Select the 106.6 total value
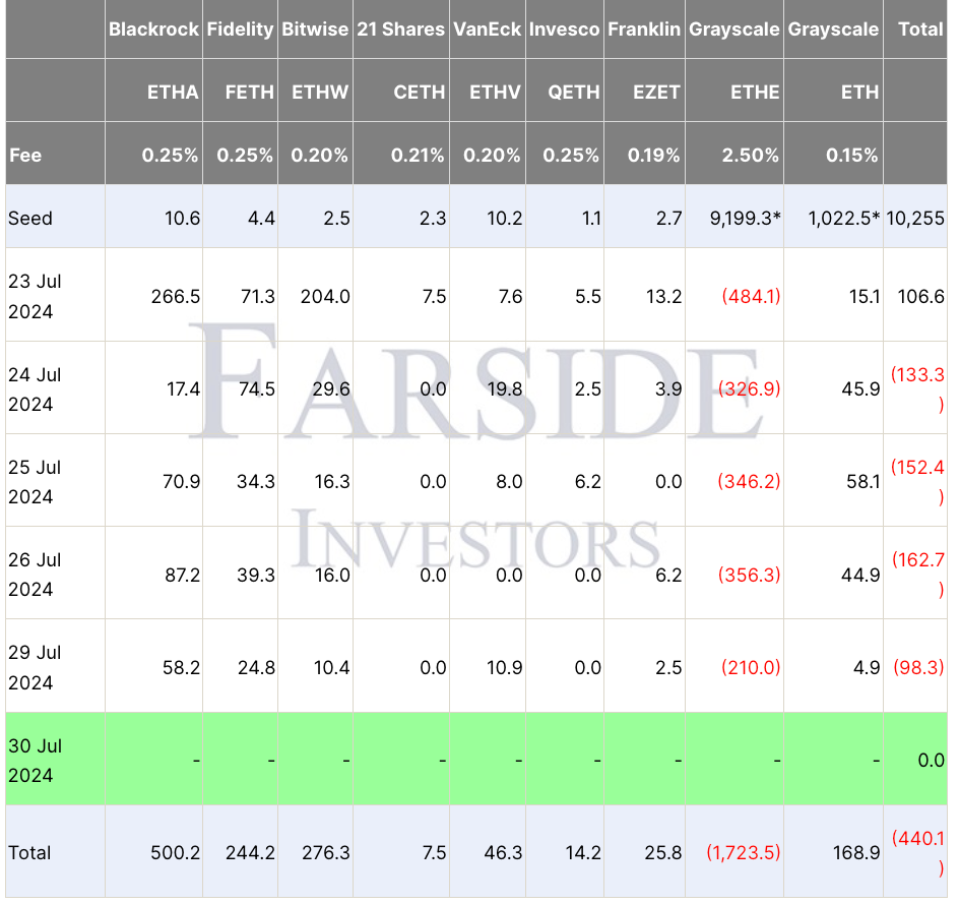Image resolution: width=954 pixels, height=898 pixels. [x=921, y=296]
